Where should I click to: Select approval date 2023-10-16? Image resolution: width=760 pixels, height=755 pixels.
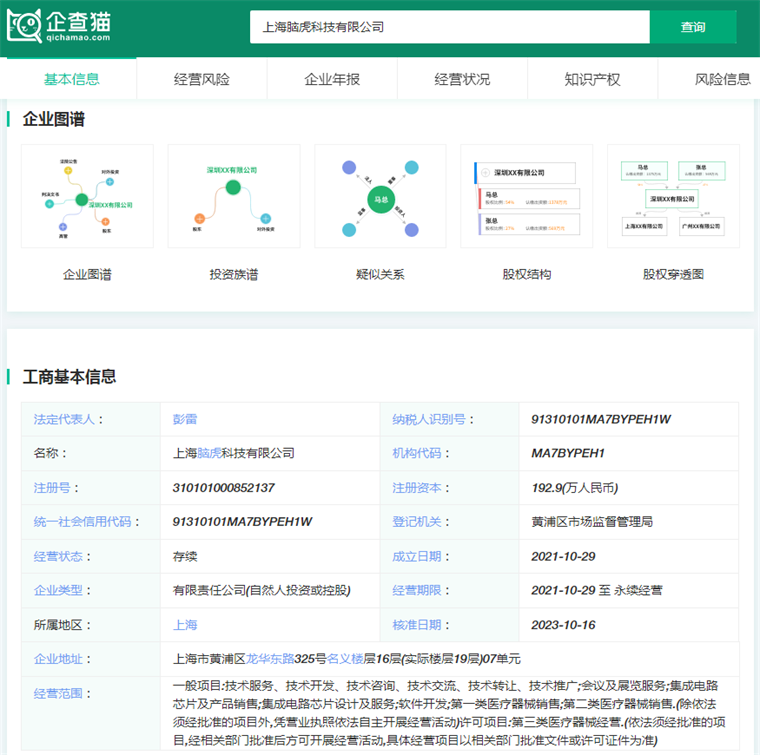point(563,625)
